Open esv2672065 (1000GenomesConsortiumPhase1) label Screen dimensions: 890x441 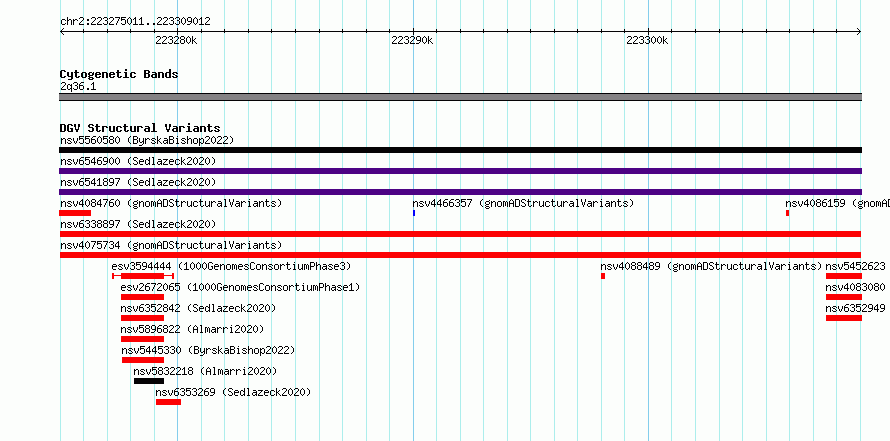click(x=240, y=287)
